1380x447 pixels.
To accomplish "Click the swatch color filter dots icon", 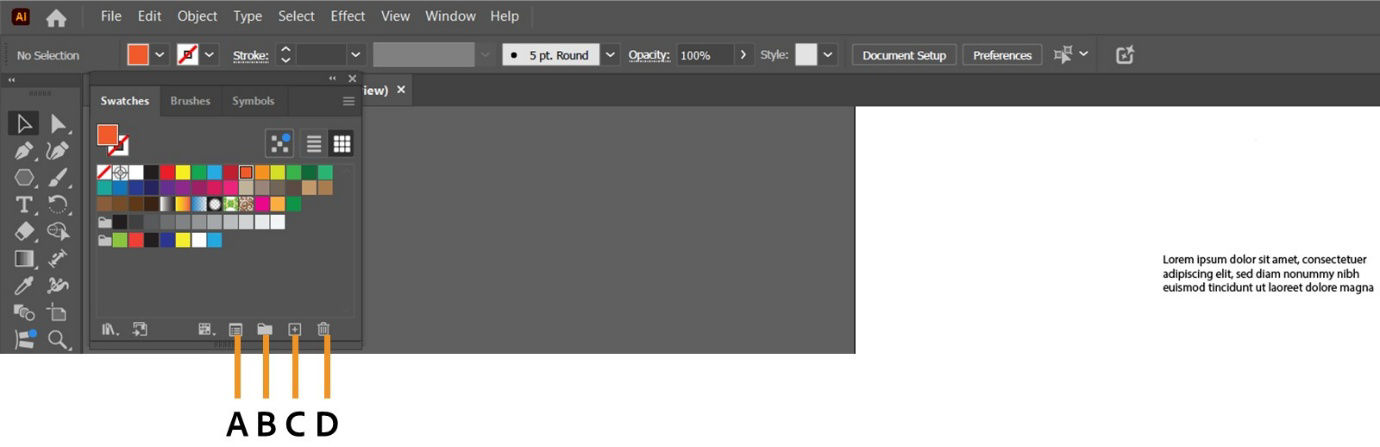I will (x=280, y=144).
